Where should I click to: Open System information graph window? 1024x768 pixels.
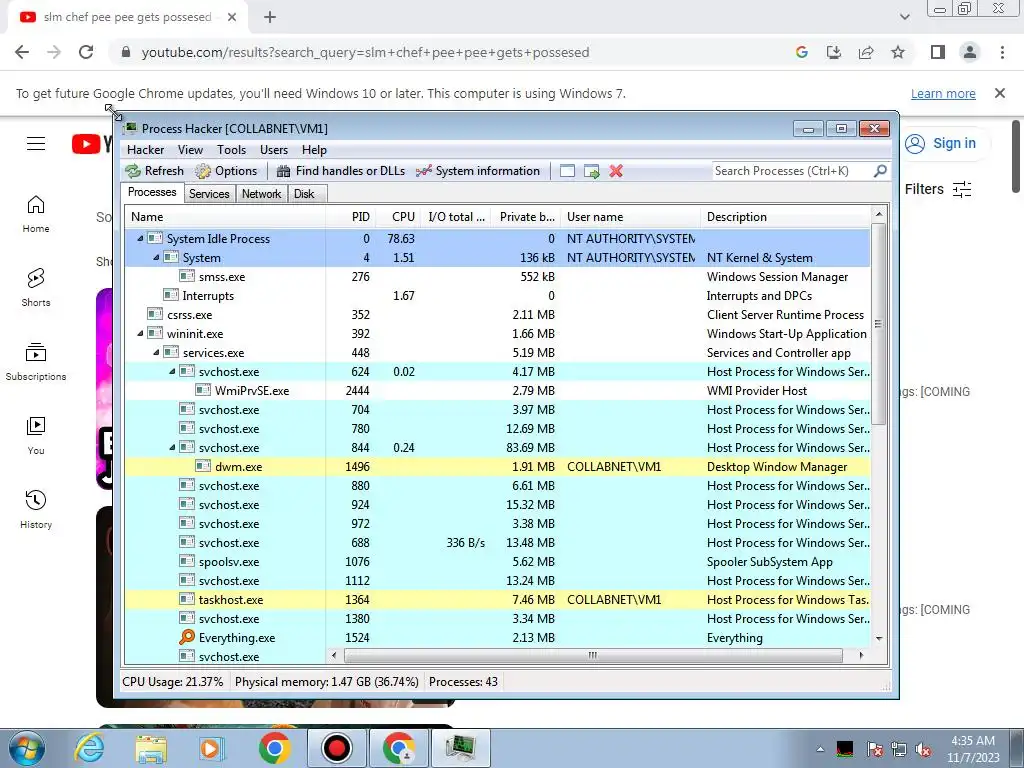[x=479, y=171]
